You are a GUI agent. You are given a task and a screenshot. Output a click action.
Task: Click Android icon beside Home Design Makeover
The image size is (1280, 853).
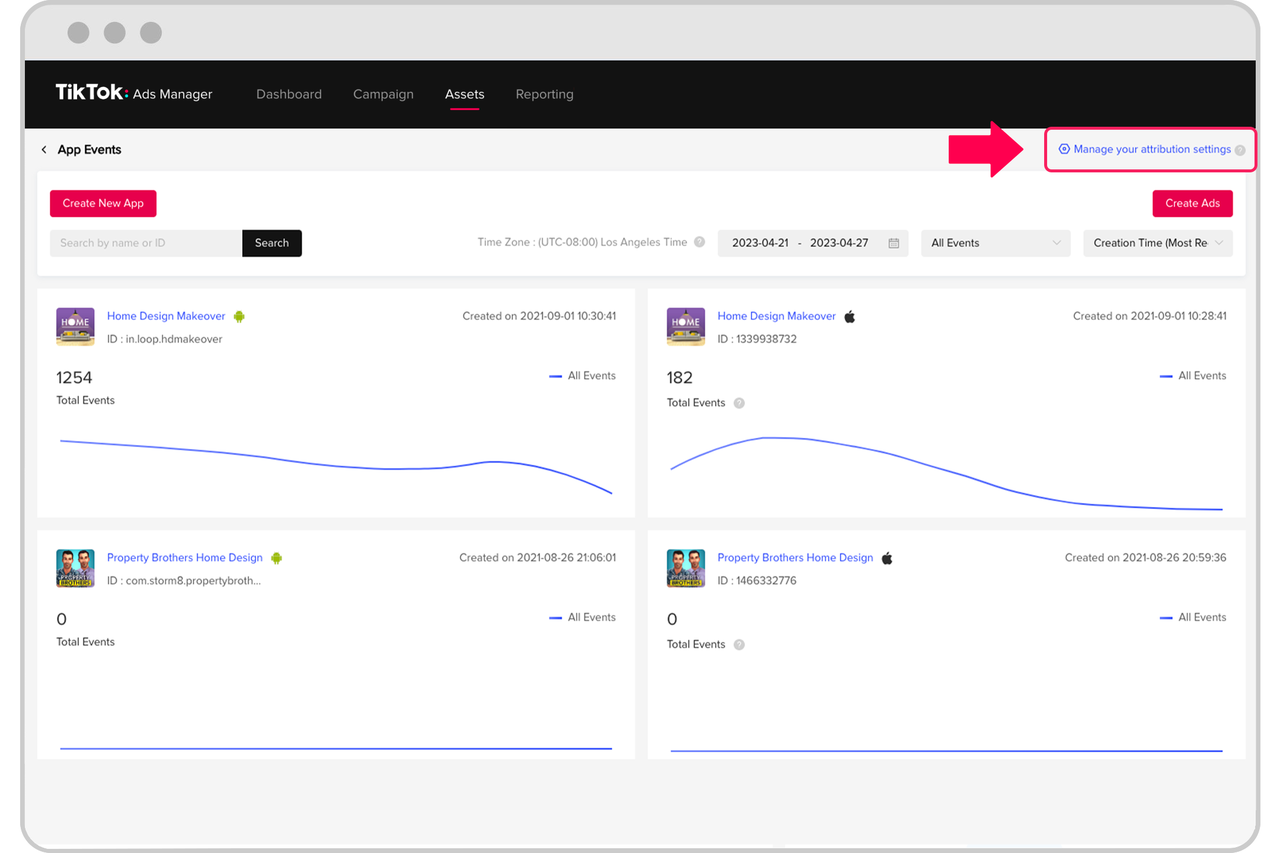[x=239, y=316]
